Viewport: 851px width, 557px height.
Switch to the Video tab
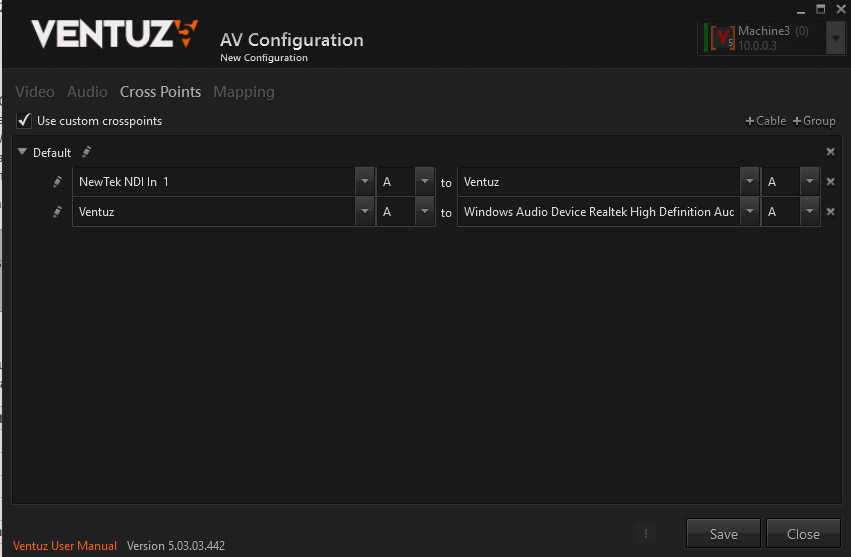click(35, 92)
